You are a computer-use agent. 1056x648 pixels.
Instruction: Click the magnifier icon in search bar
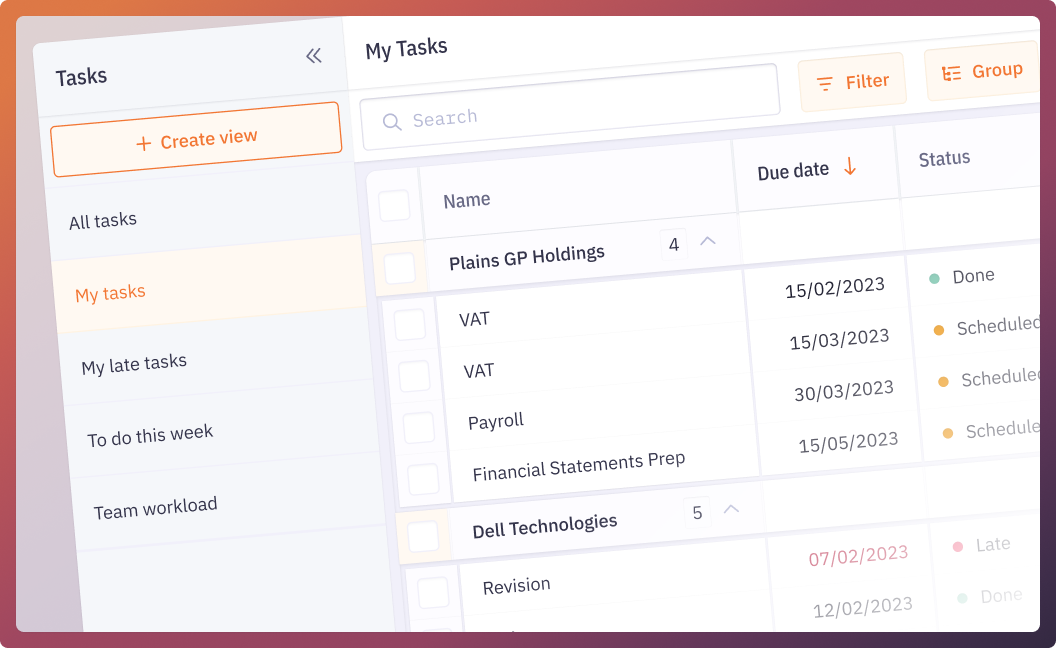(391, 123)
